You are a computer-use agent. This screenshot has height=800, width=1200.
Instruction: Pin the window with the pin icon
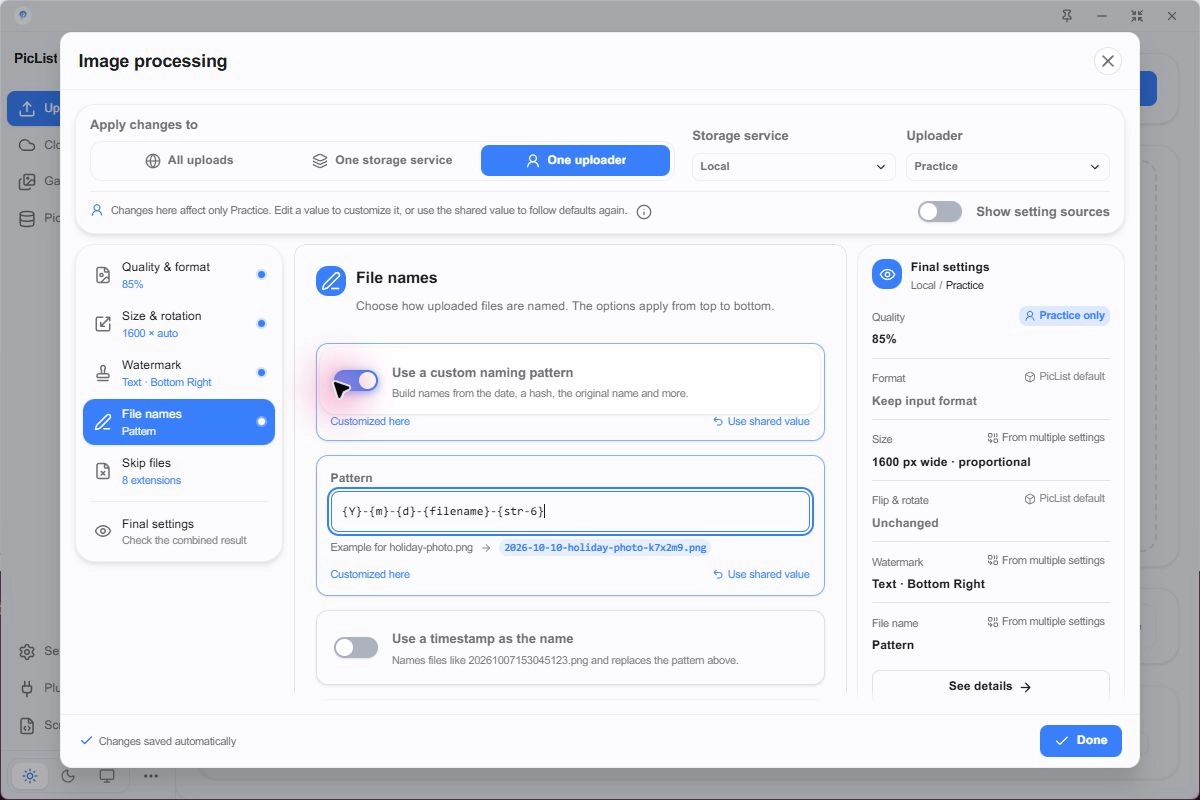1068,16
